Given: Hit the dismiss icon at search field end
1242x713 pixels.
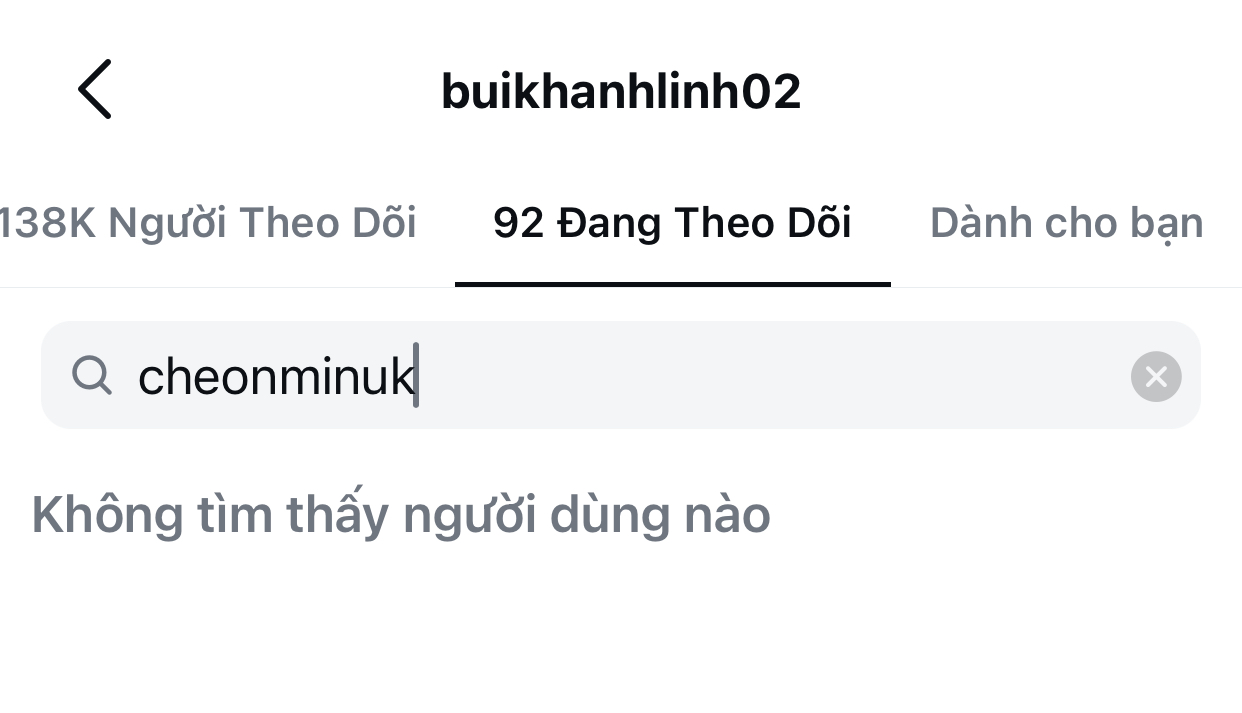Looking at the screenshot, I should [x=1155, y=376].
